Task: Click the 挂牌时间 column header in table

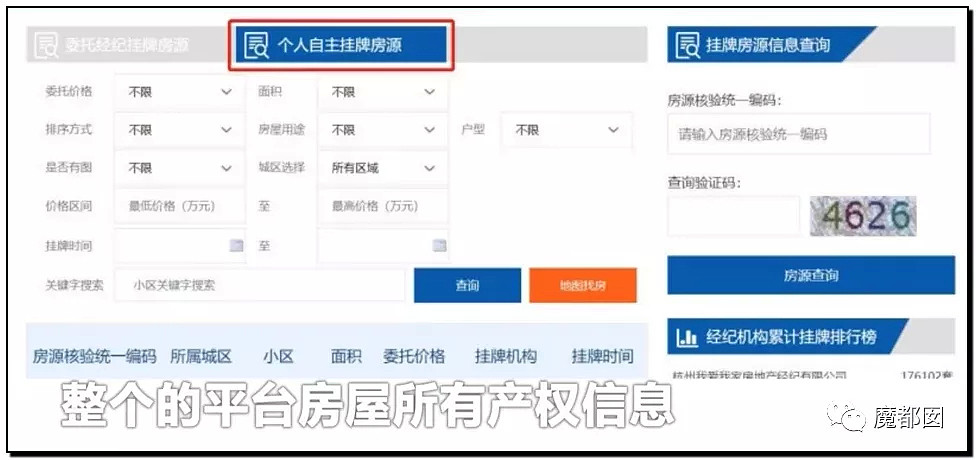Action: point(603,357)
